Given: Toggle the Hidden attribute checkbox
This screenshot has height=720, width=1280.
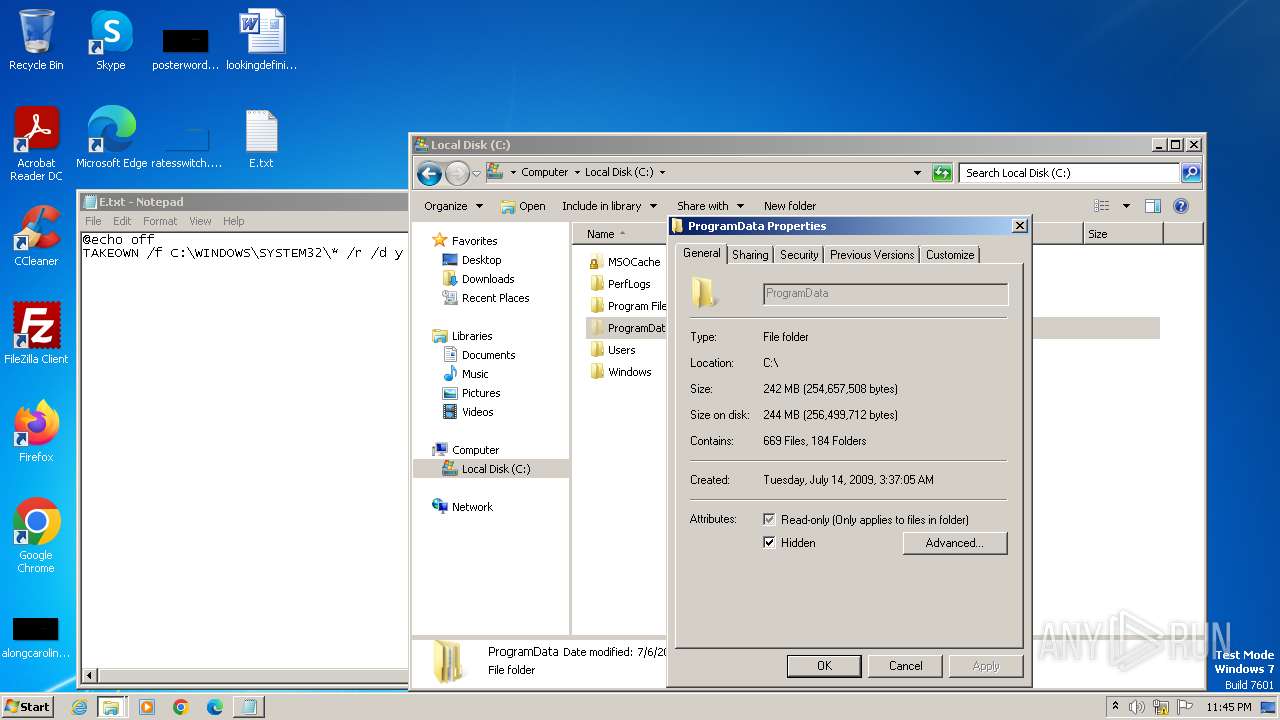Looking at the screenshot, I should (769, 543).
